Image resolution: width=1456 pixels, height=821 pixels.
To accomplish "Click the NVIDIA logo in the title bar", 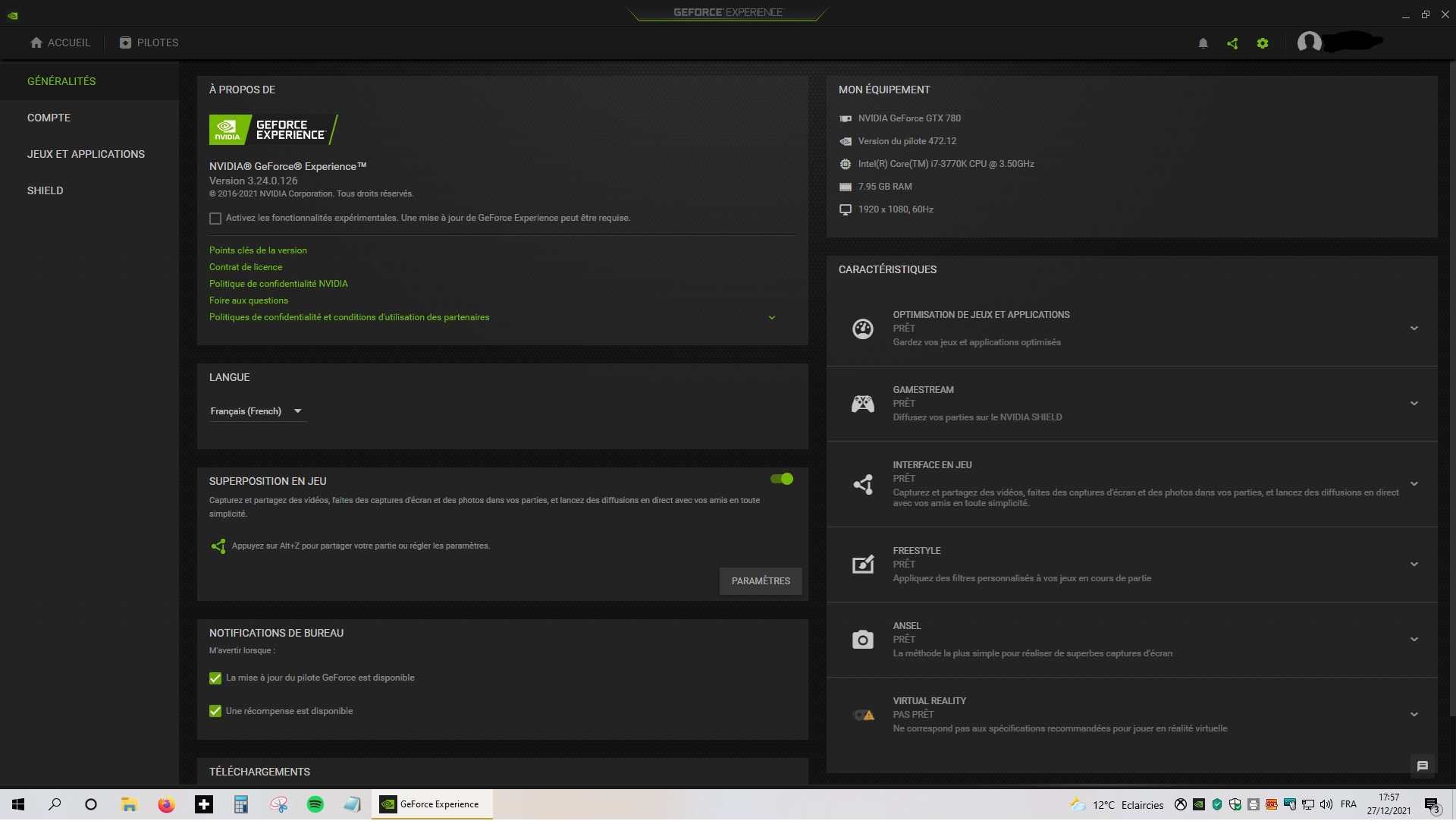I will [x=13, y=14].
